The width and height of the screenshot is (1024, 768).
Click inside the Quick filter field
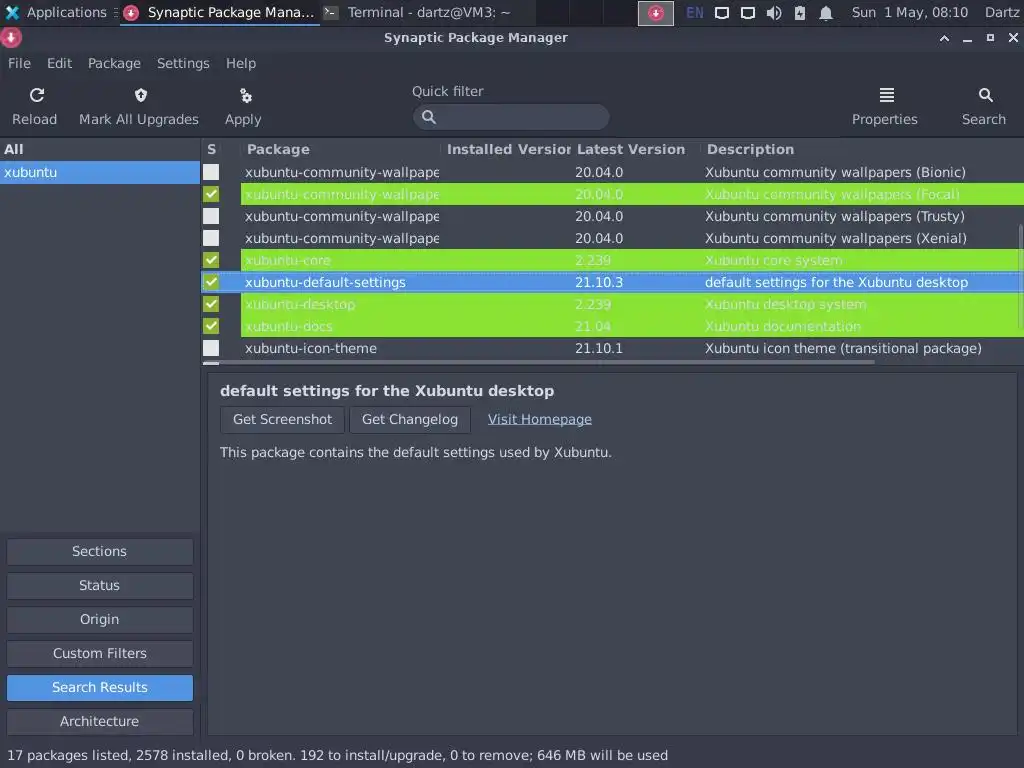coord(511,117)
